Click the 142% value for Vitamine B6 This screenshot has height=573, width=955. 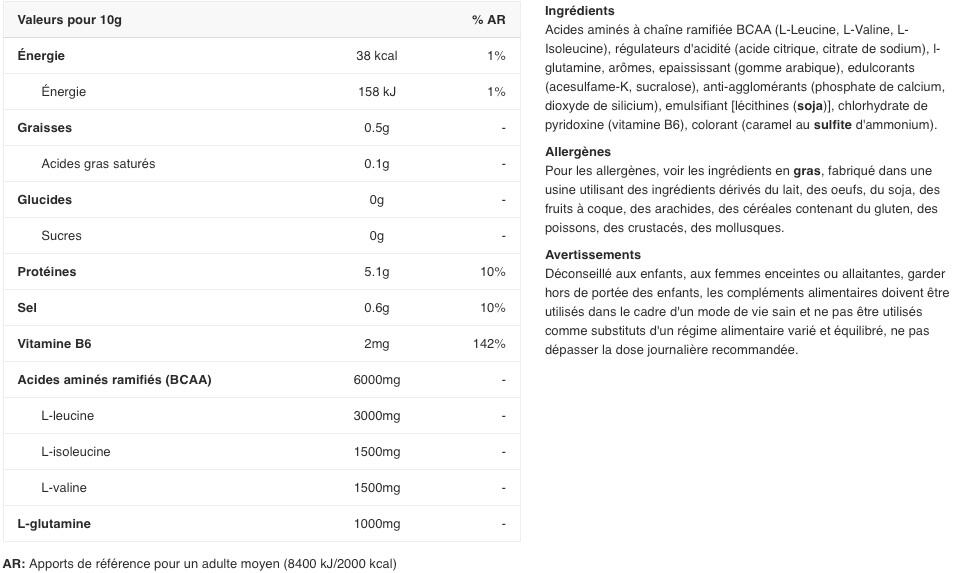pyautogui.click(x=489, y=344)
